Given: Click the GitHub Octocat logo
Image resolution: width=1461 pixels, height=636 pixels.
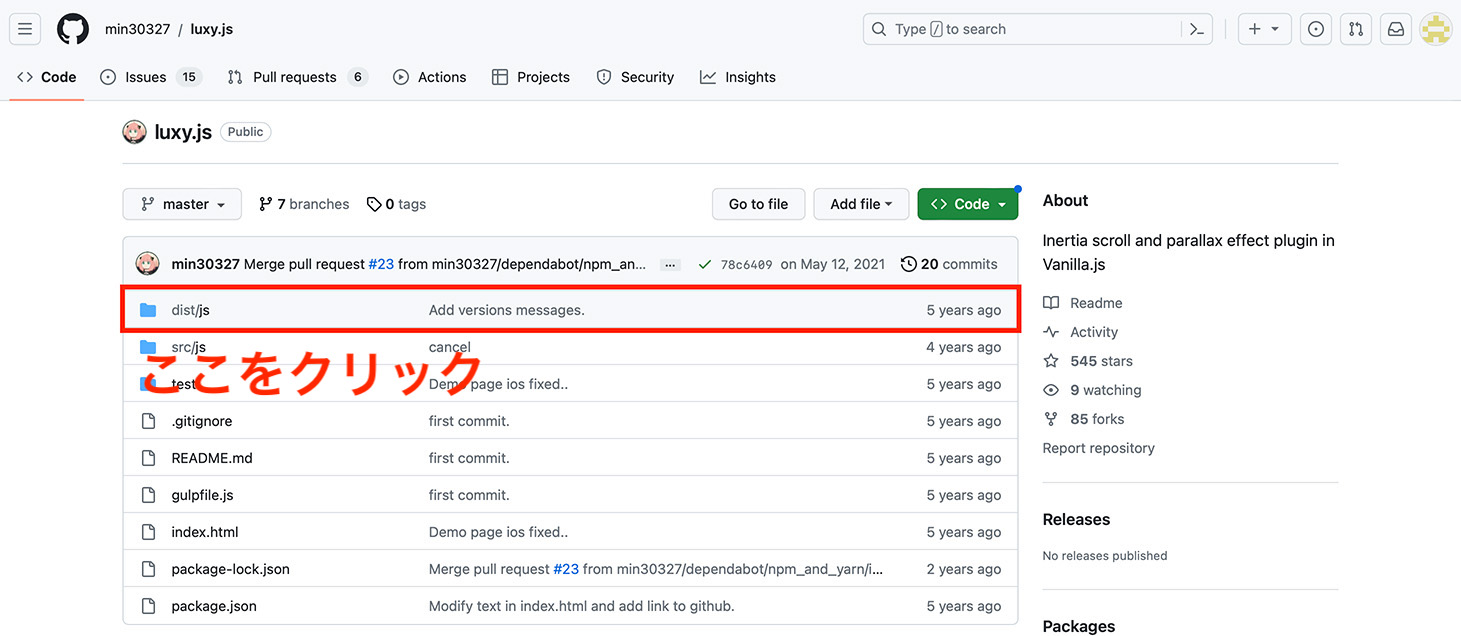Looking at the screenshot, I should click(73, 29).
